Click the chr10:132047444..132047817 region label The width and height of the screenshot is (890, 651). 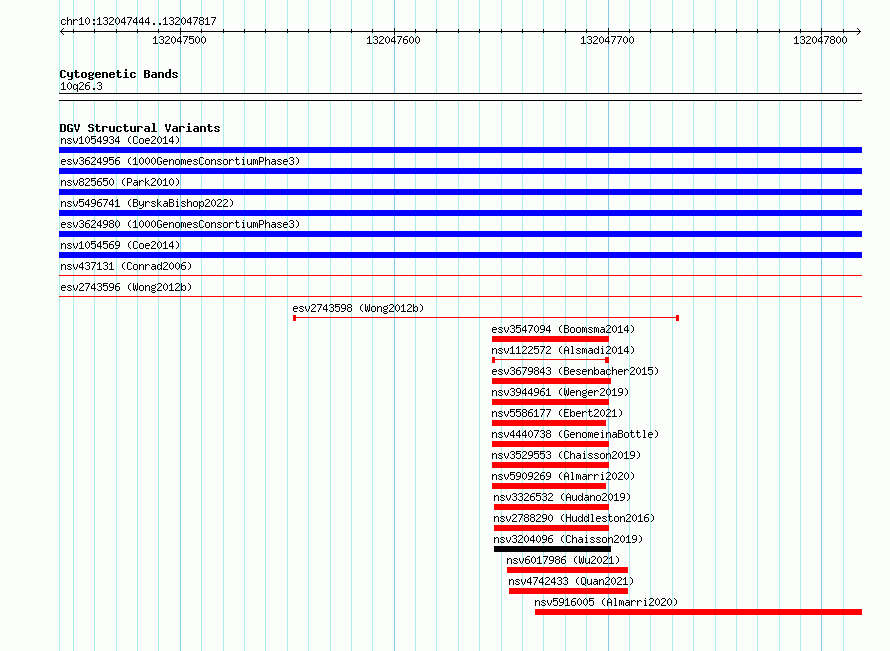(138, 21)
